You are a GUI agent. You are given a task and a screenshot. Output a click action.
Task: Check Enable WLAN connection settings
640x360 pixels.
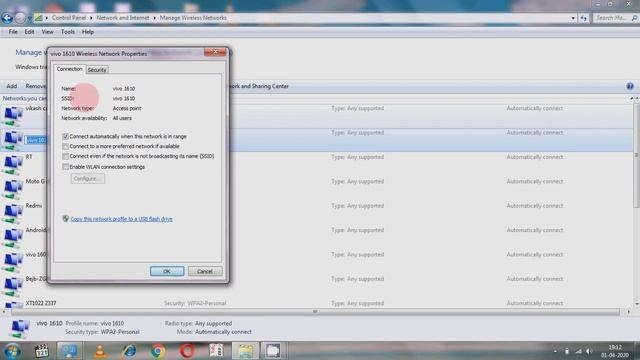(x=65, y=167)
